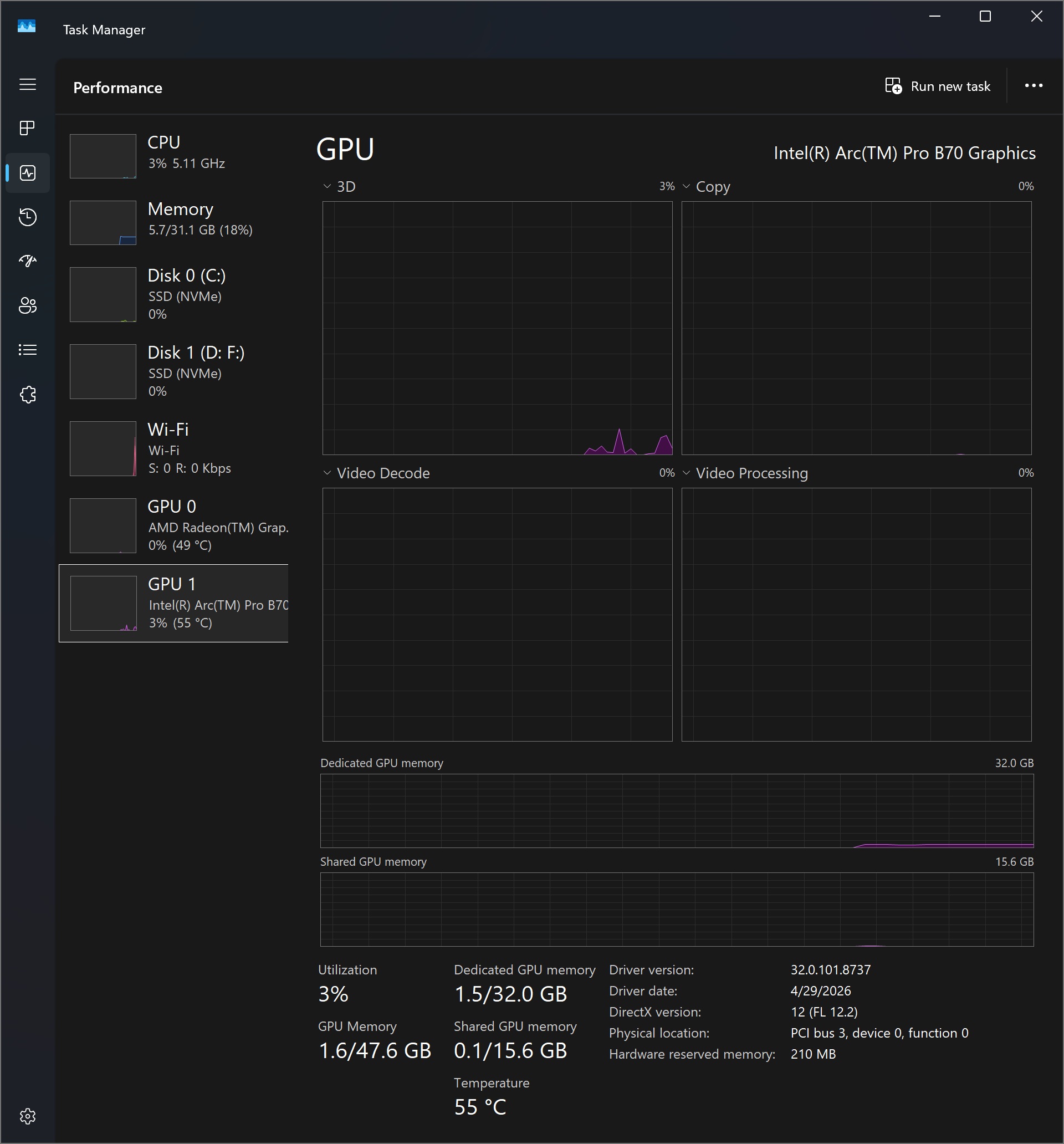Click PCI bus 3, device 0, function 0

coord(879,1033)
